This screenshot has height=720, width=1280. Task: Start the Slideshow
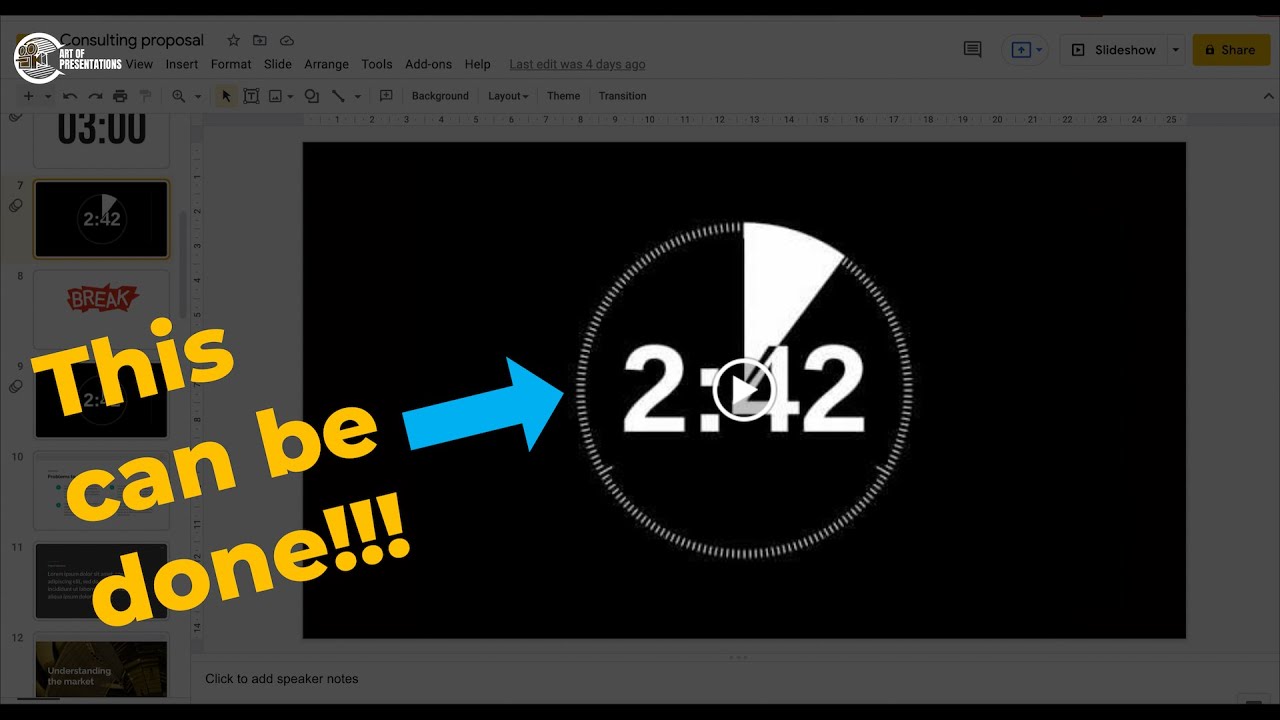[1114, 50]
